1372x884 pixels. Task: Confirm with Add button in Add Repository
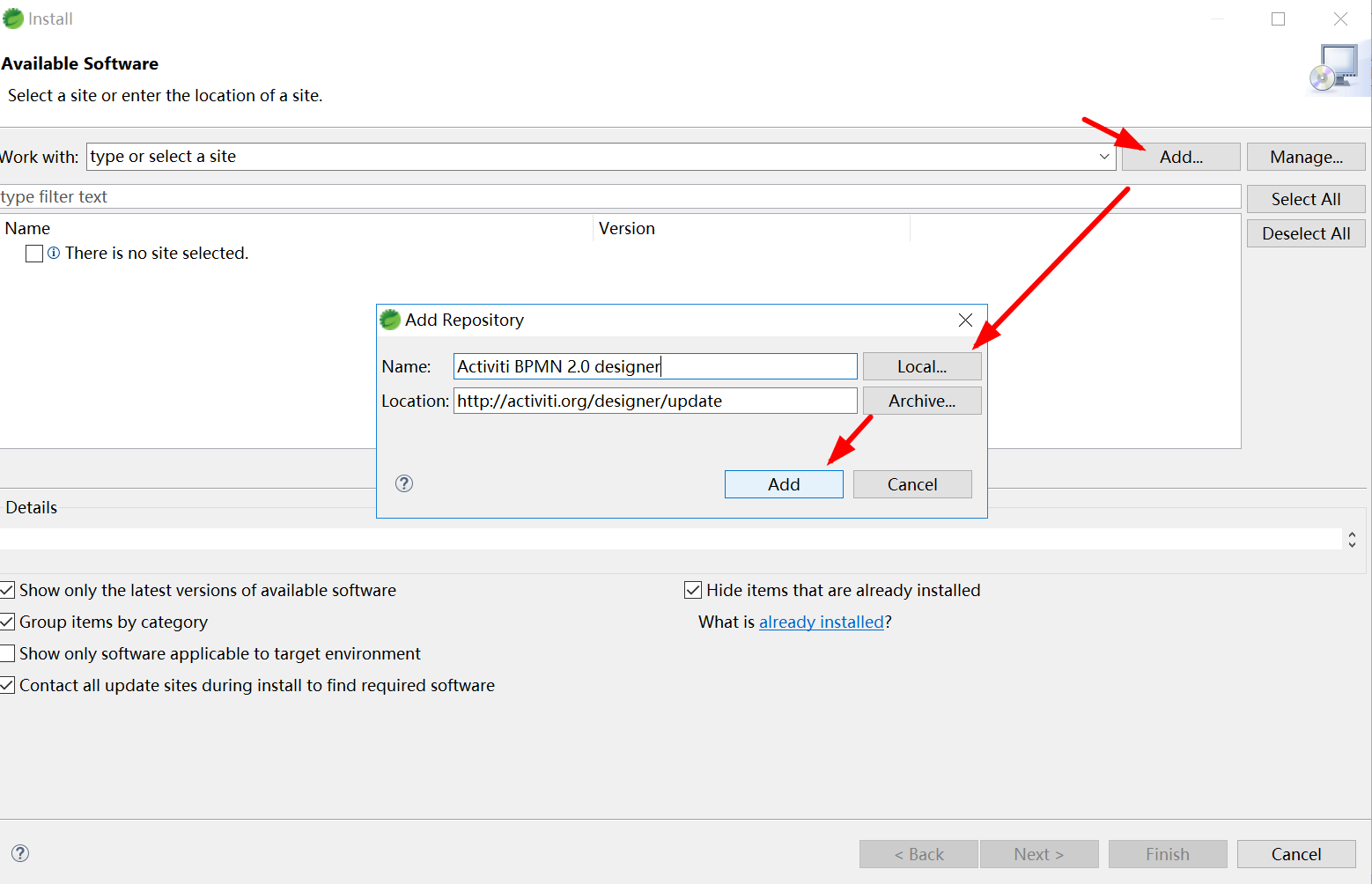coord(784,484)
